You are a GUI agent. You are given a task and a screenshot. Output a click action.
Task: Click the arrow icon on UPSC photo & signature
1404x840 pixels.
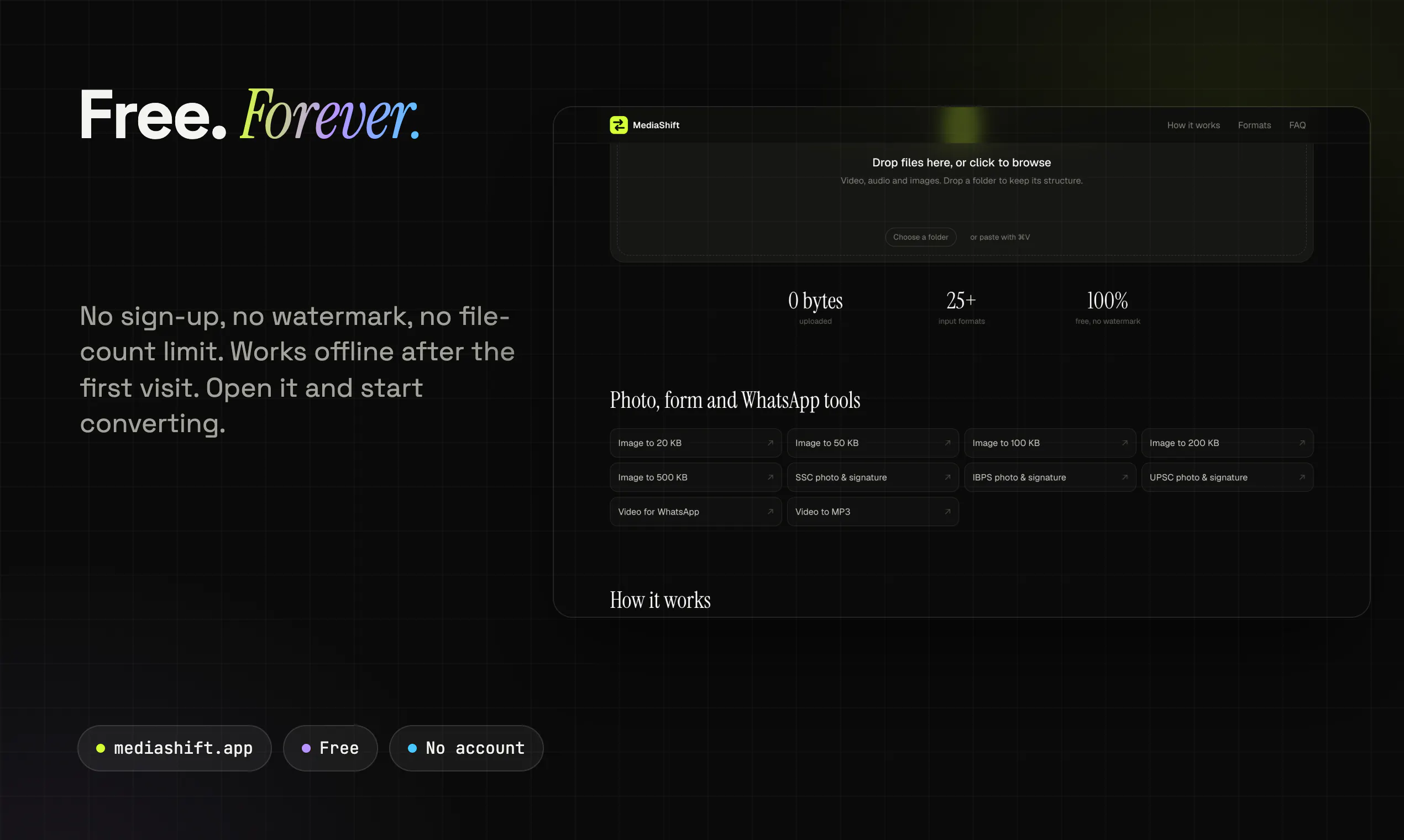click(x=1302, y=477)
